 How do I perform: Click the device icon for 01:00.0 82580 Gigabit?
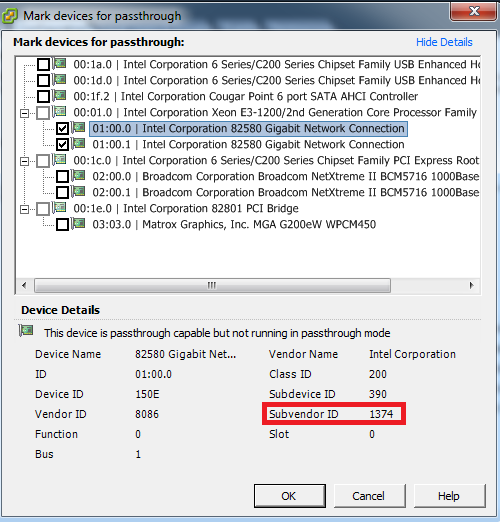point(79,127)
